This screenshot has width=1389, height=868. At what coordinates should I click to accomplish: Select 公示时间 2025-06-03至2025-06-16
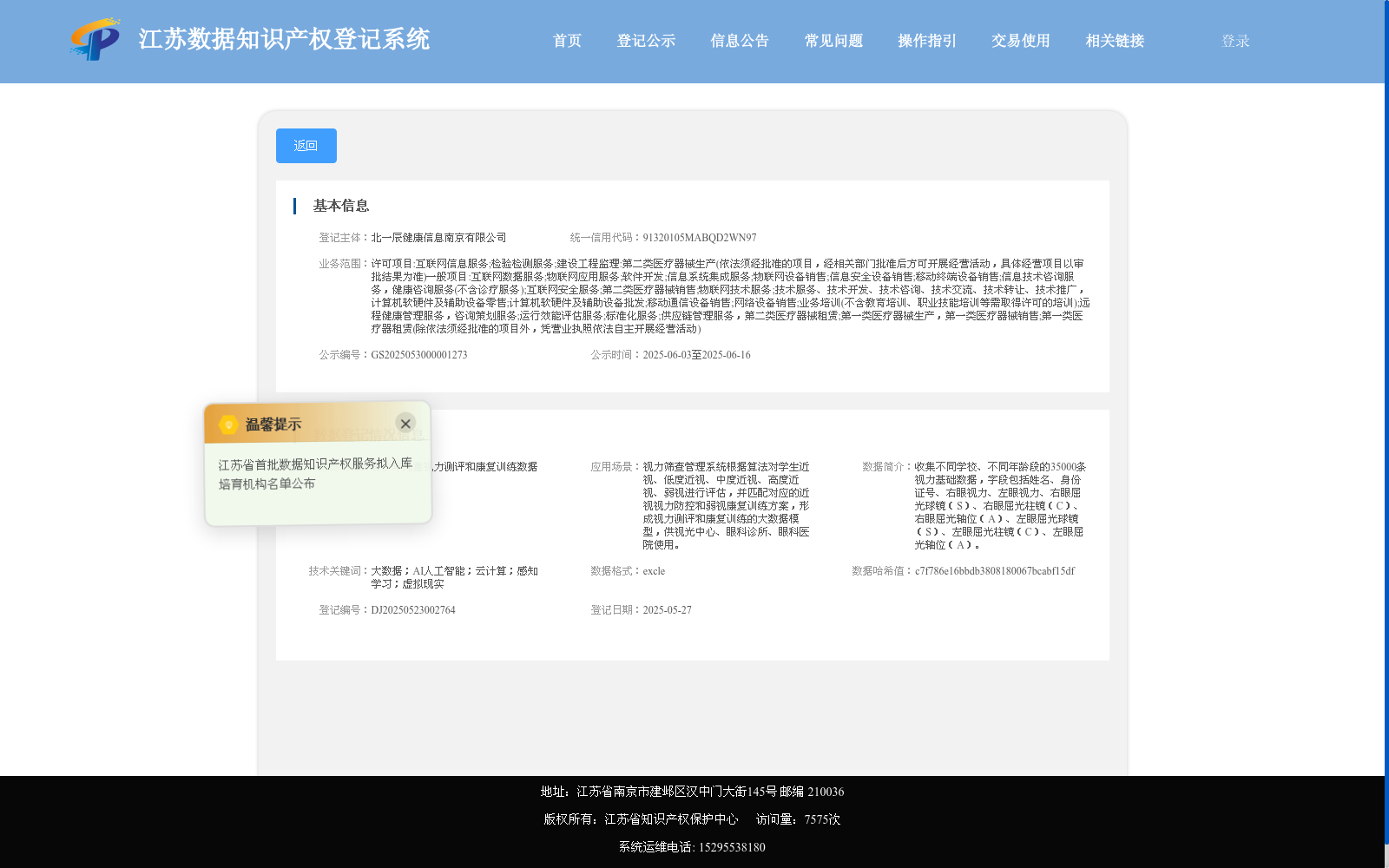[696, 354]
